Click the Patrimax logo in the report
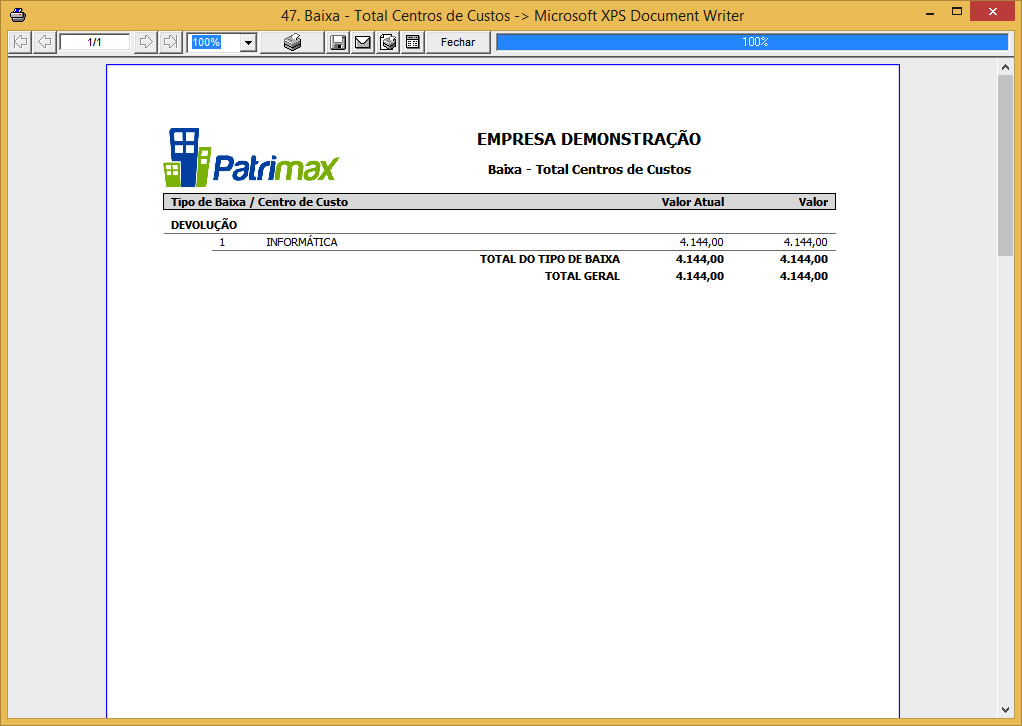The height and width of the screenshot is (726, 1022). click(x=251, y=157)
